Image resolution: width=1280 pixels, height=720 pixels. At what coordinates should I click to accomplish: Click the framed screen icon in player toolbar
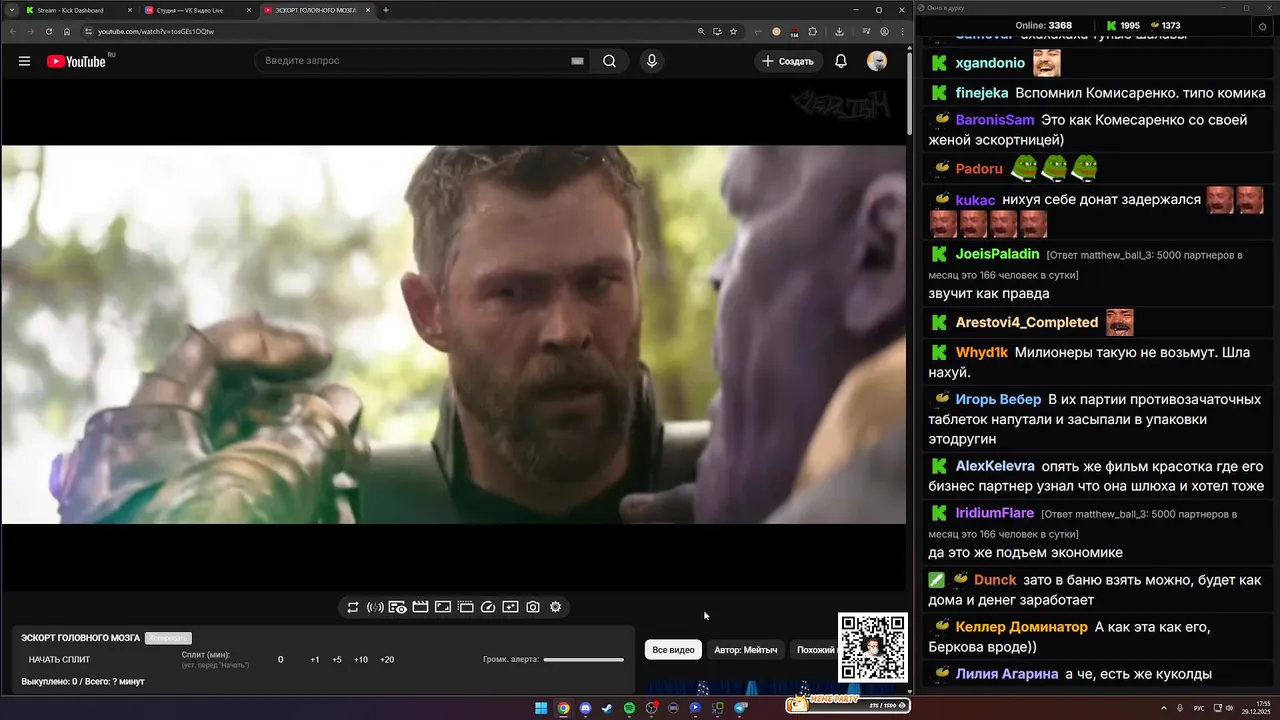pos(443,607)
